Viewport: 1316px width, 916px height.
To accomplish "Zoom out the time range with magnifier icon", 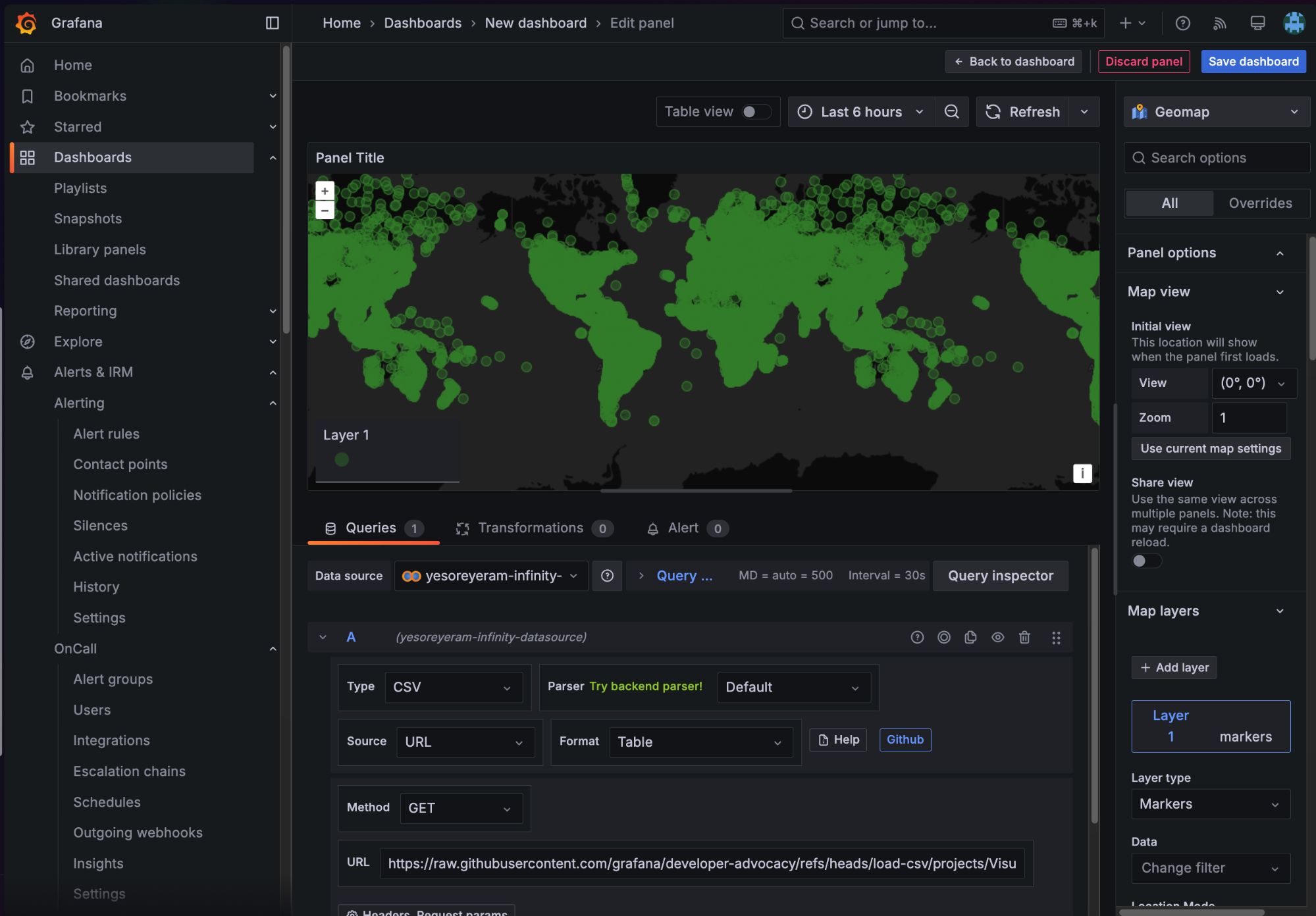I will tap(951, 111).
